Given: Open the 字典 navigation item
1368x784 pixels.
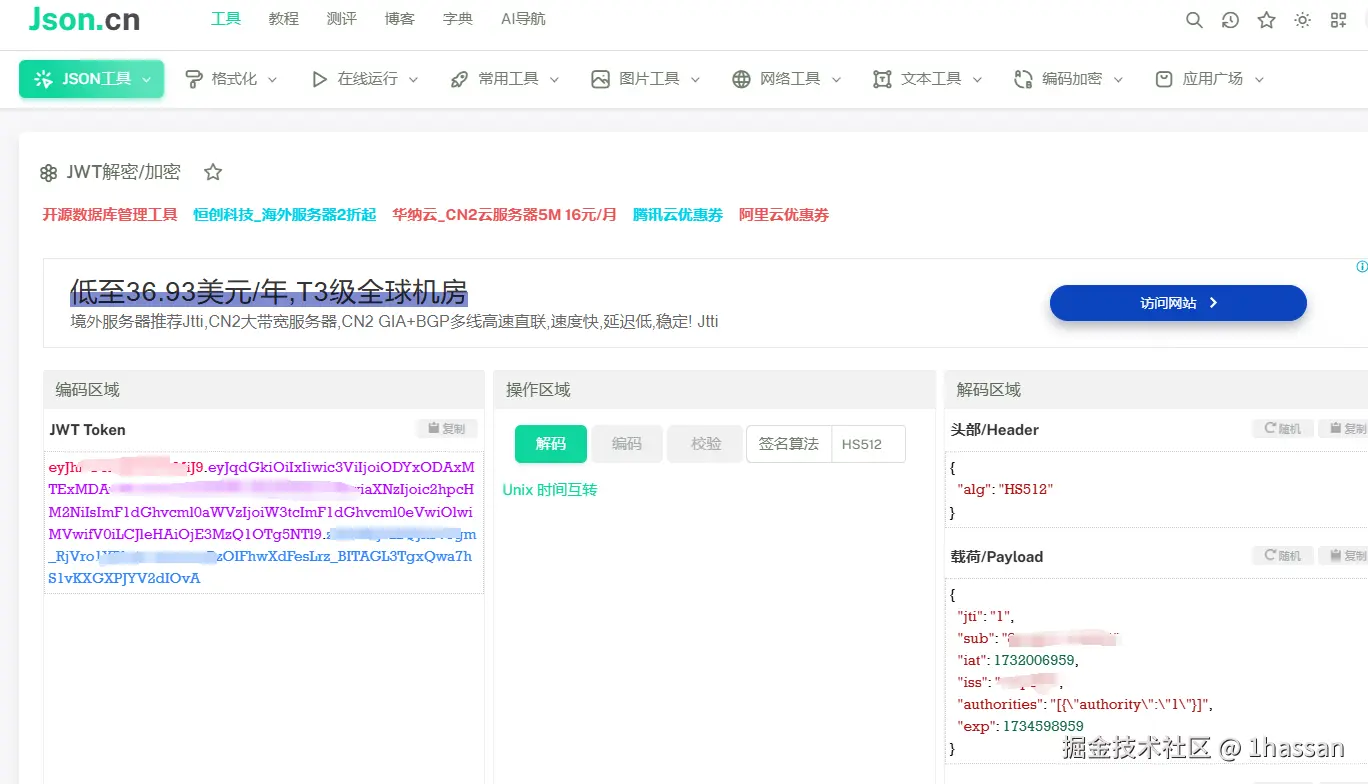Looking at the screenshot, I should coord(458,19).
